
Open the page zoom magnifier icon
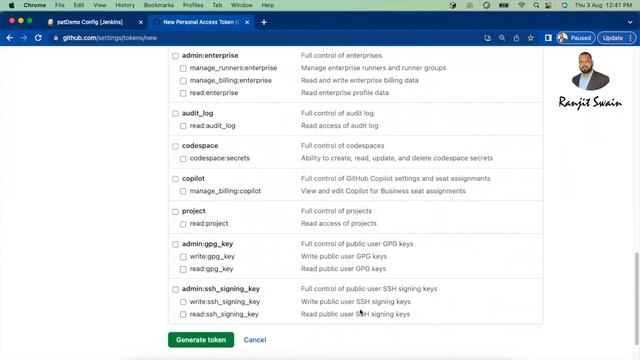point(502,38)
